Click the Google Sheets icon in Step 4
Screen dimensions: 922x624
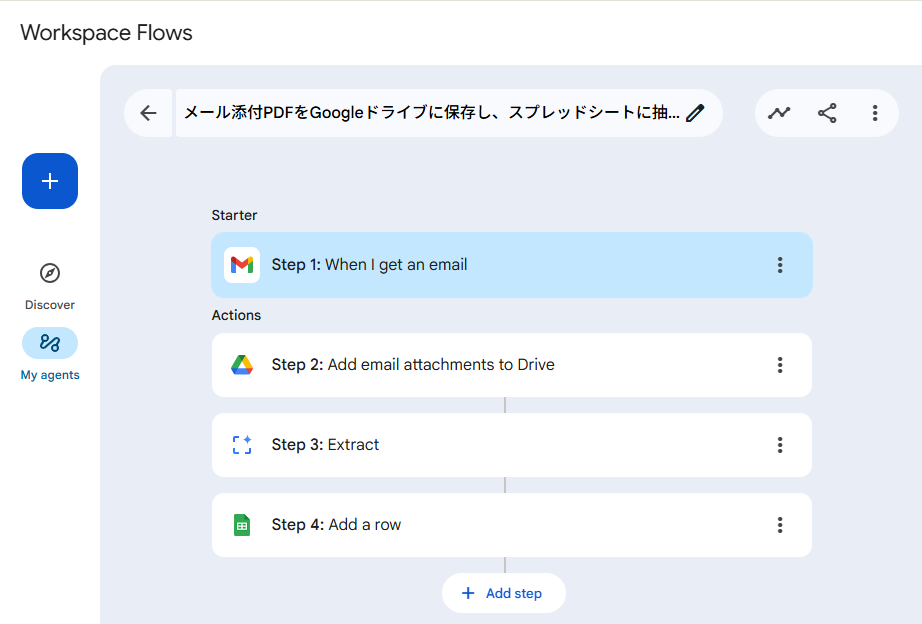coord(242,525)
